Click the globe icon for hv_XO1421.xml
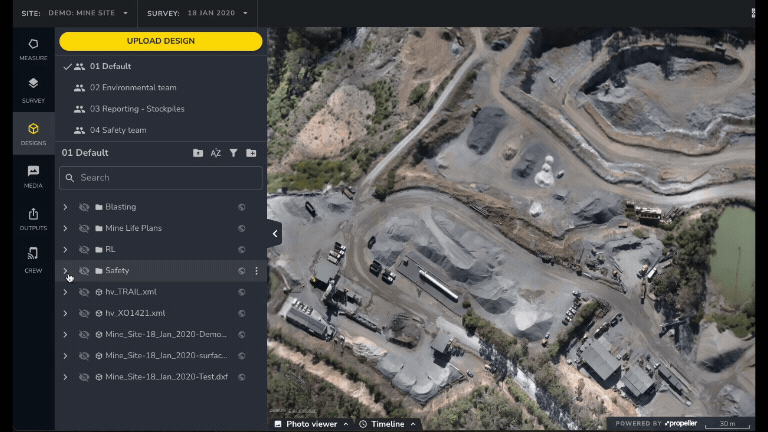The width and height of the screenshot is (768, 432). [241, 313]
